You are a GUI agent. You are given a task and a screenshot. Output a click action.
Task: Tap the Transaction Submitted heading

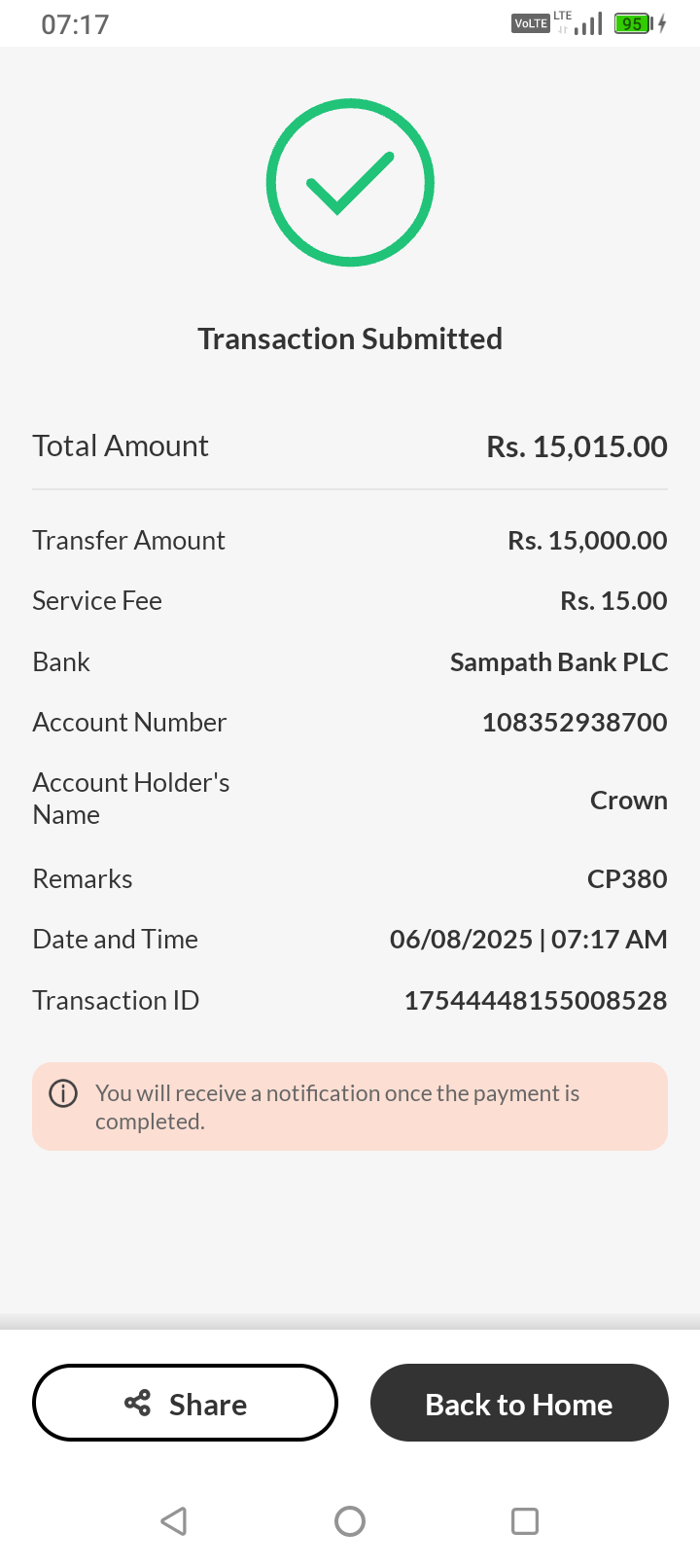[350, 339]
